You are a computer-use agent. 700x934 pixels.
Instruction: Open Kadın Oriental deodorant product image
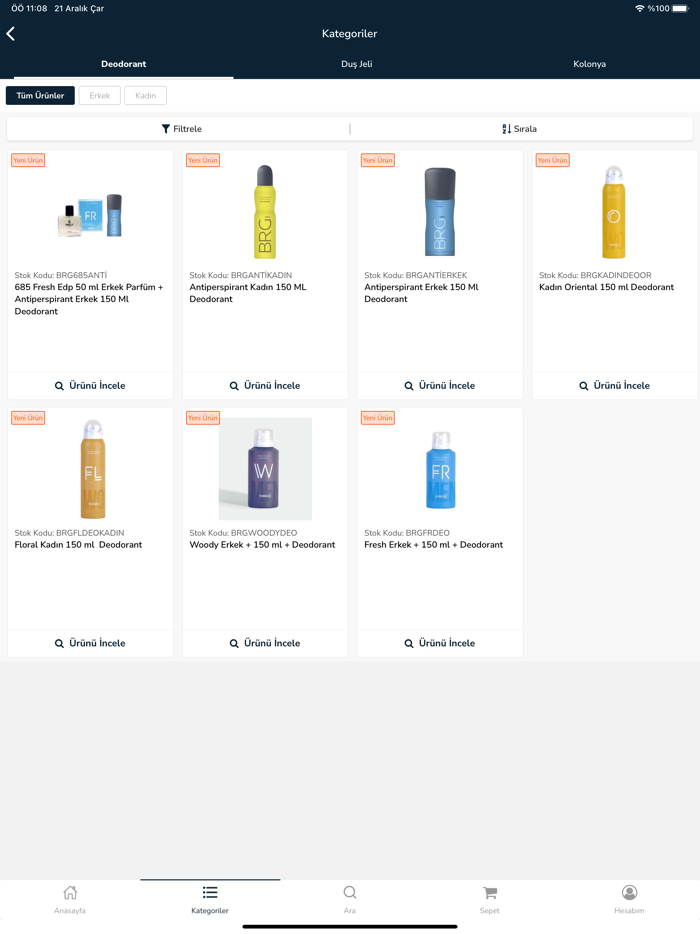pos(614,212)
